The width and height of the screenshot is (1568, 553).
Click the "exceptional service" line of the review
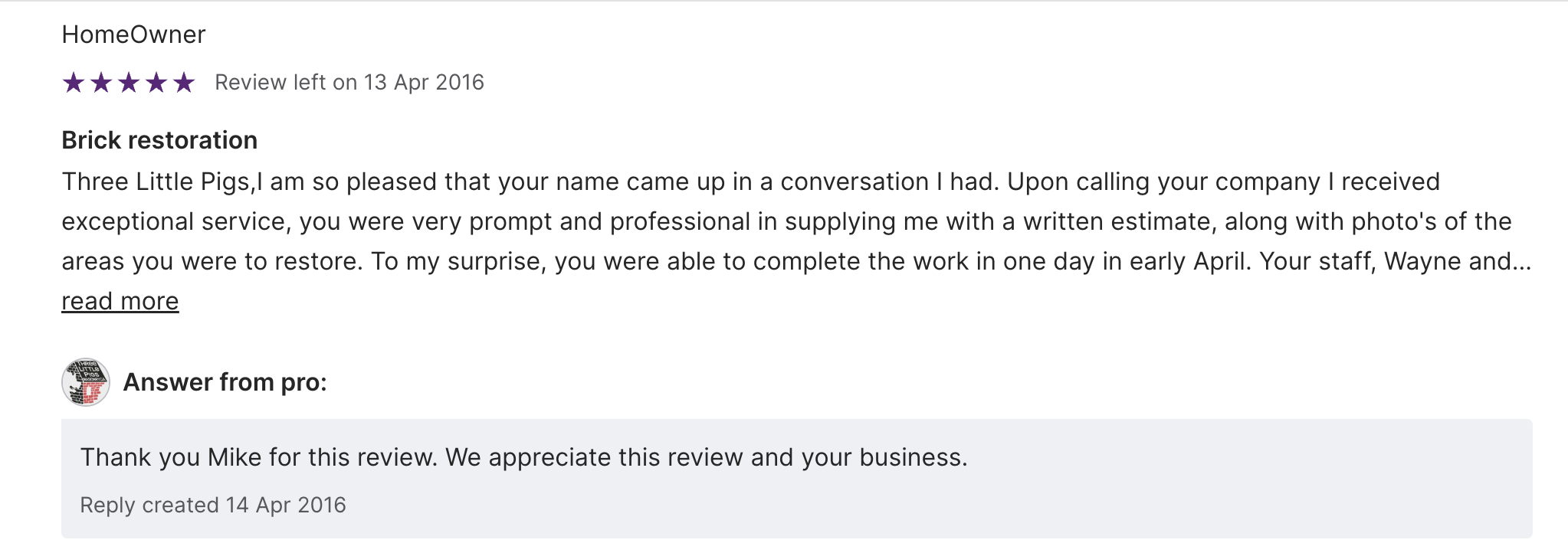(x=174, y=222)
